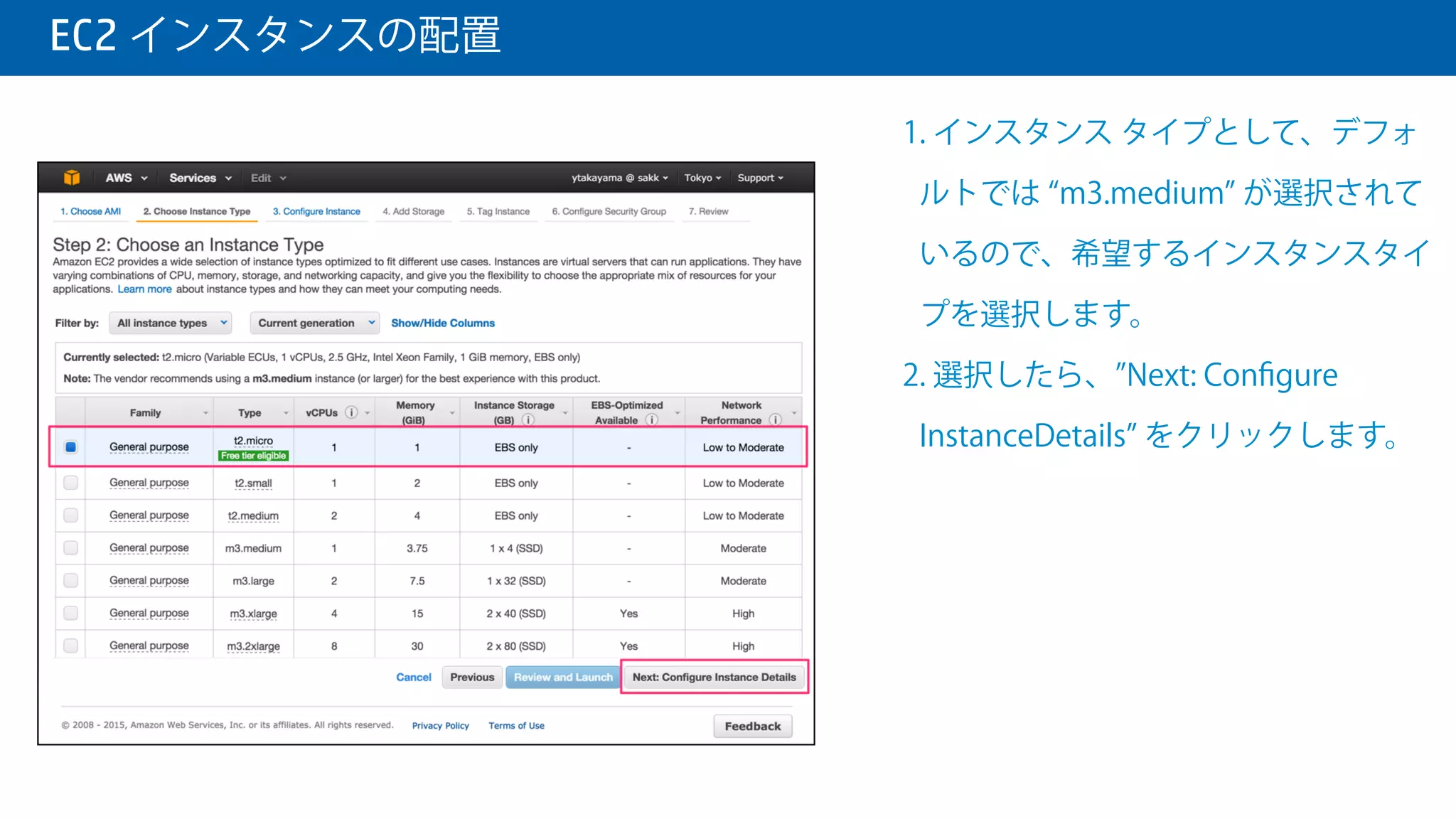This screenshot has width=1456, height=819.
Task: Click the AWS cube logo icon
Action: click(x=72, y=178)
